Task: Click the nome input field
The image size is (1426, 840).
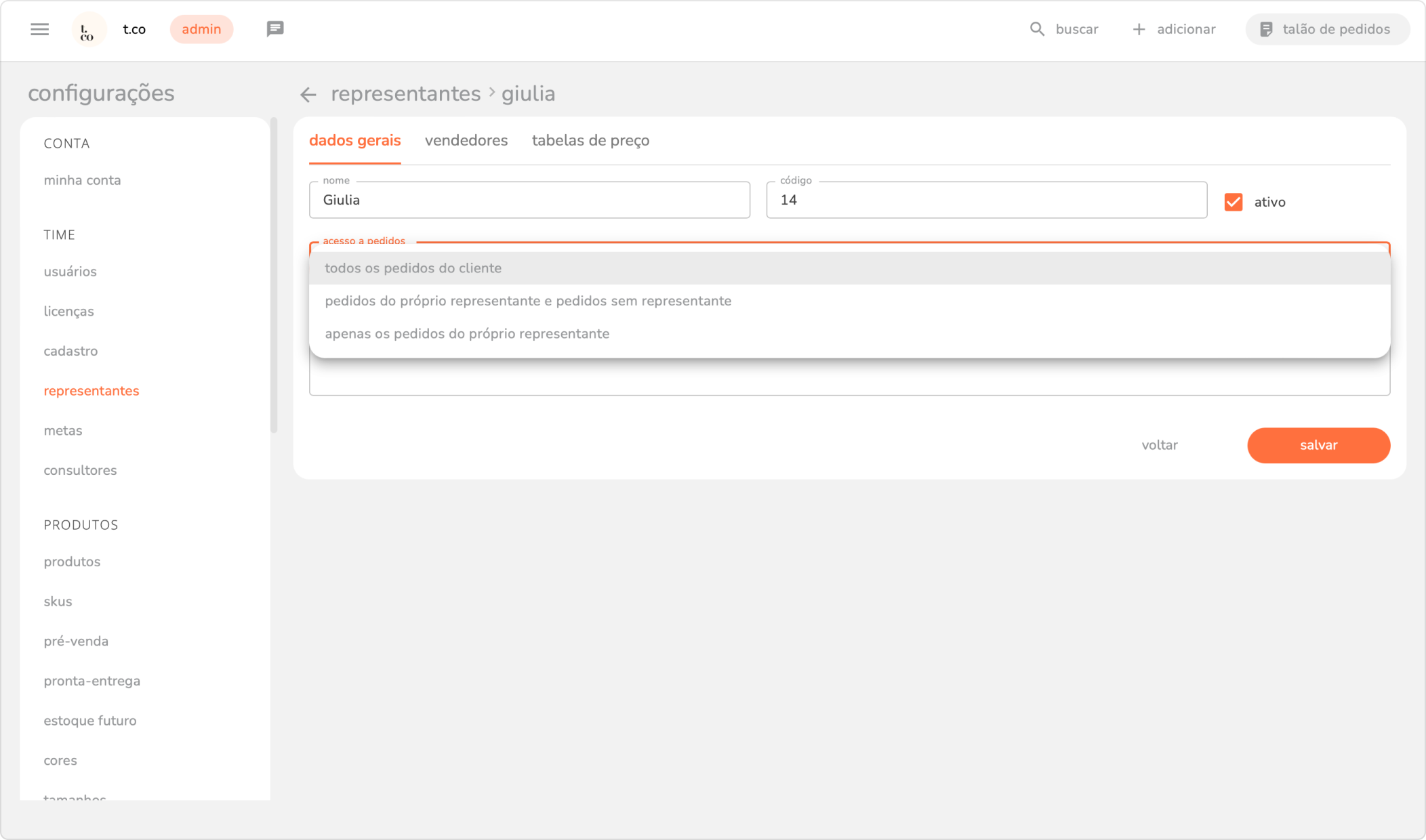Action: point(529,201)
